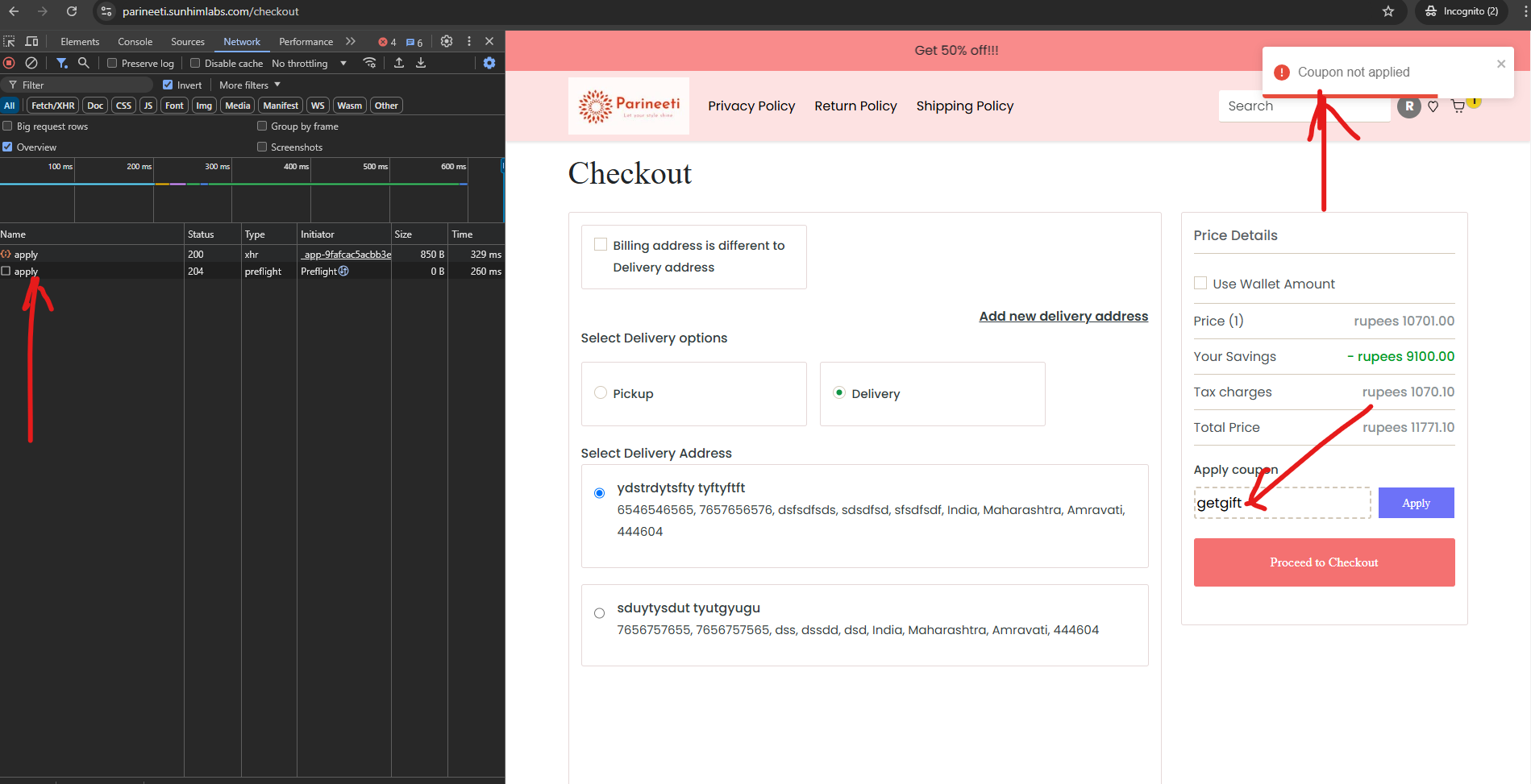Close the DevTools panel
Screen dimensions: 1531x784
[489, 41]
